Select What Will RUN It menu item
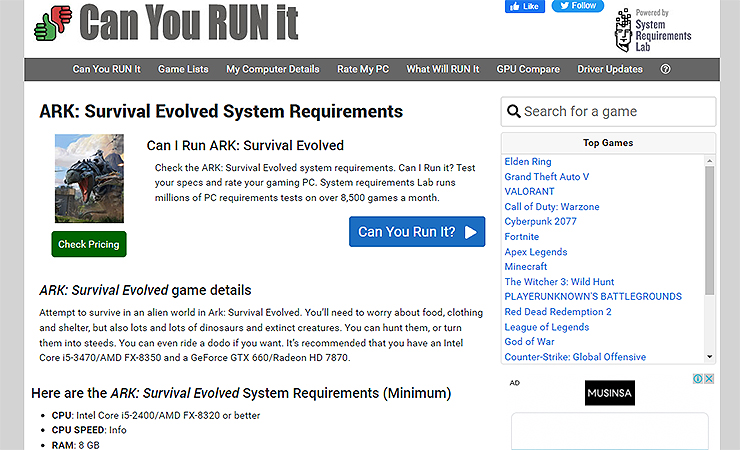This screenshot has height=450, width=740. tap(443, 69)
